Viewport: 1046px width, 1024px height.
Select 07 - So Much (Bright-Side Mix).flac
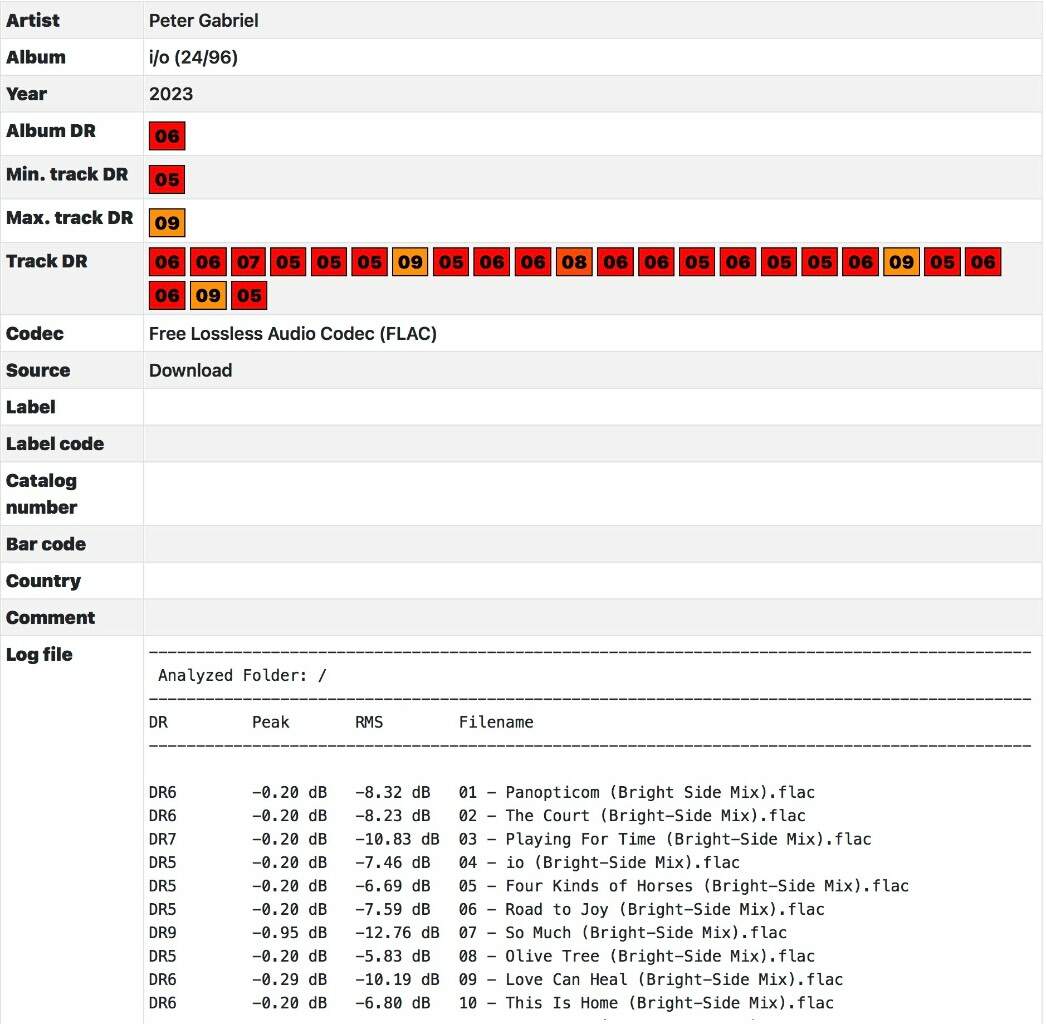click(x=622, y=933)
